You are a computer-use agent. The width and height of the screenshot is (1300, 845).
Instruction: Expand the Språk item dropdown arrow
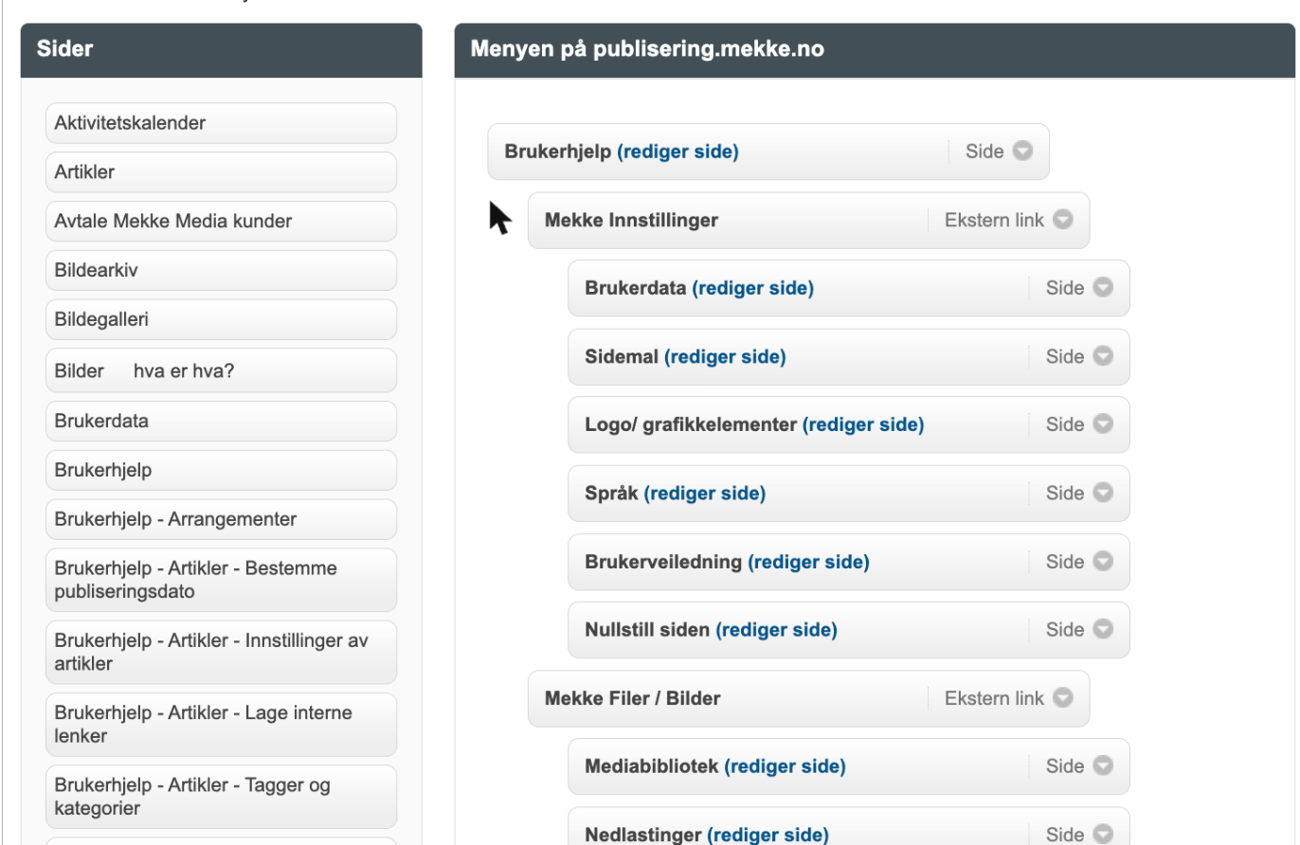coord(1102,493)
